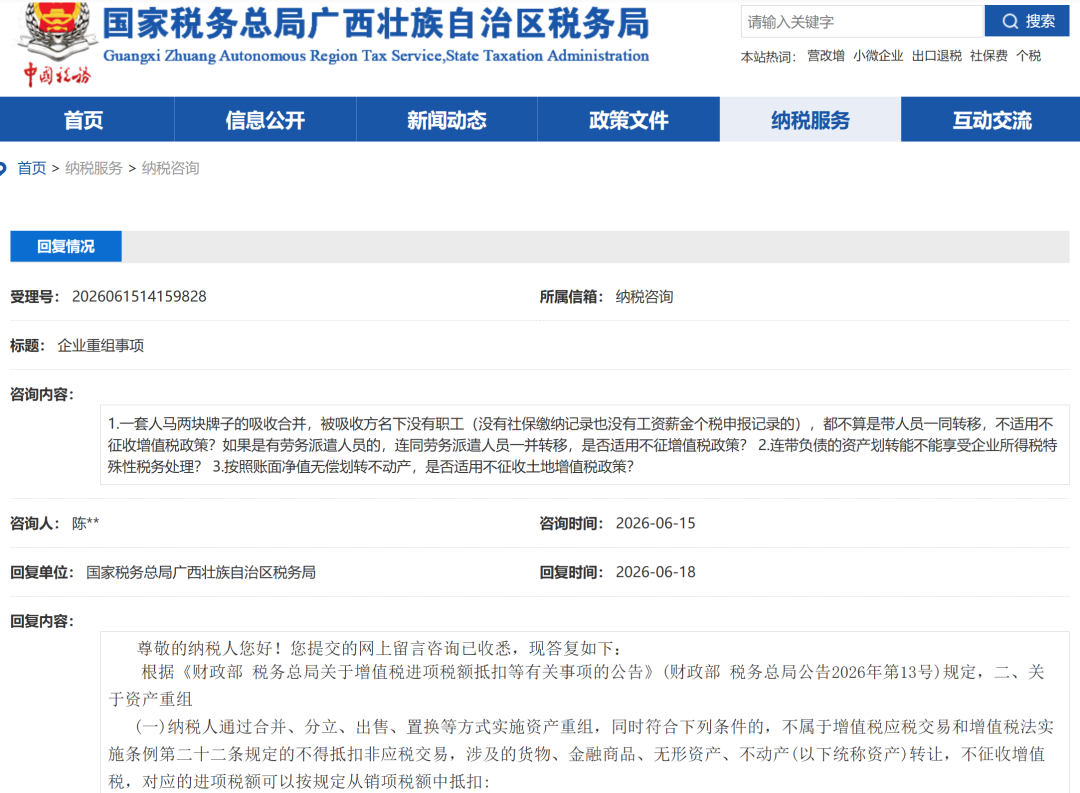This screenshot has height=793, width=1080.
Task: Click the magnifier icon in search button
Action: (x=1010, y=21)
